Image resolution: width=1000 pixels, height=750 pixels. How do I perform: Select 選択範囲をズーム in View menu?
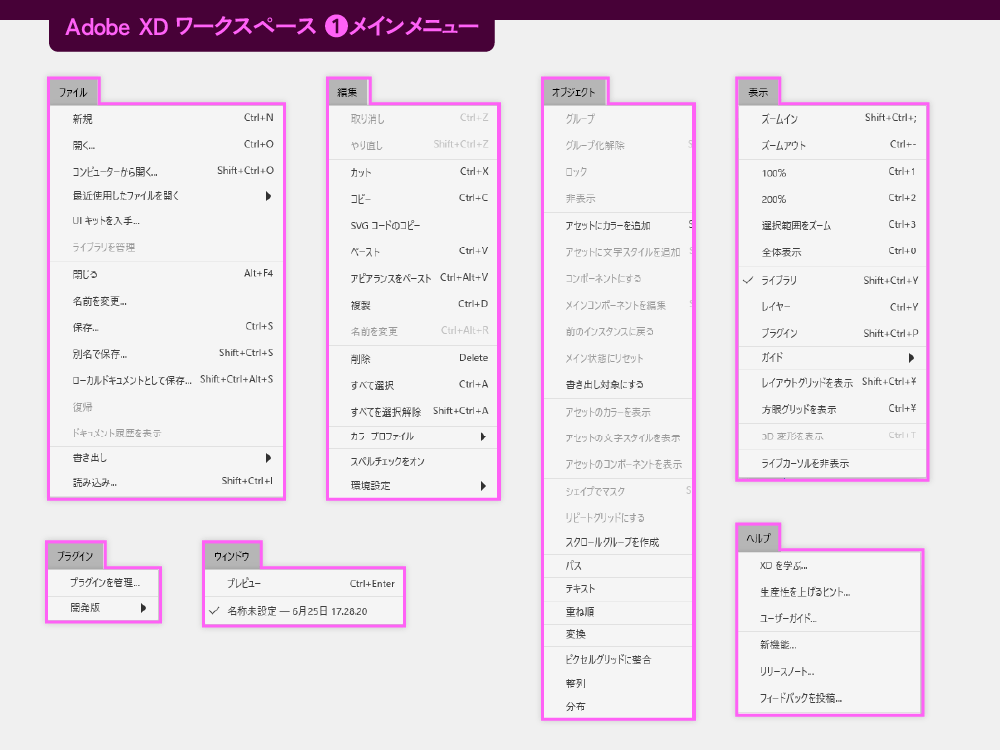coord(832,226)
